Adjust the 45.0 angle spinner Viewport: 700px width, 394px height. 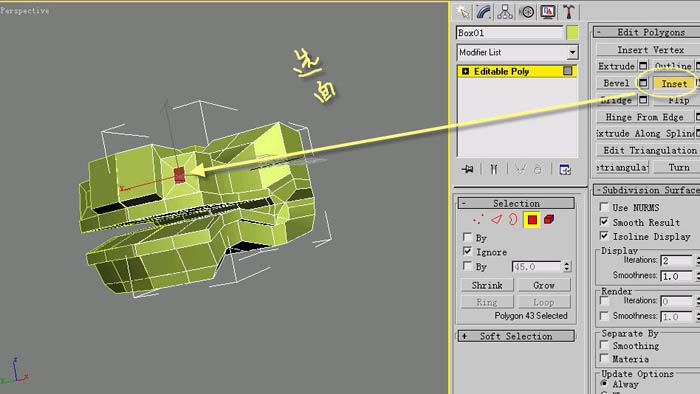click(566, 267)
